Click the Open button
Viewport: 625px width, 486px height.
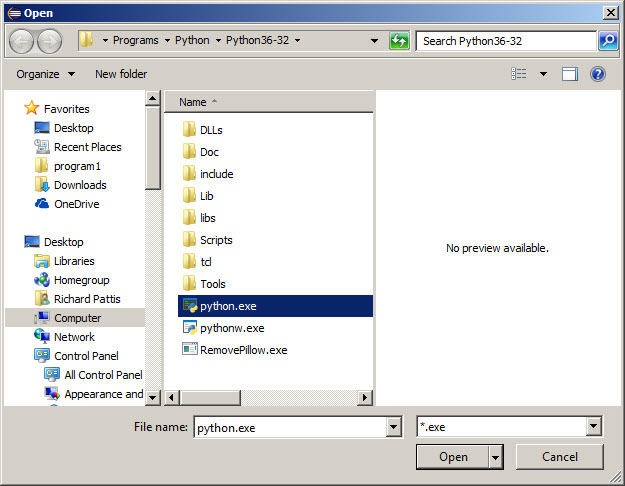pyautogui.click(x=453, y=457)
